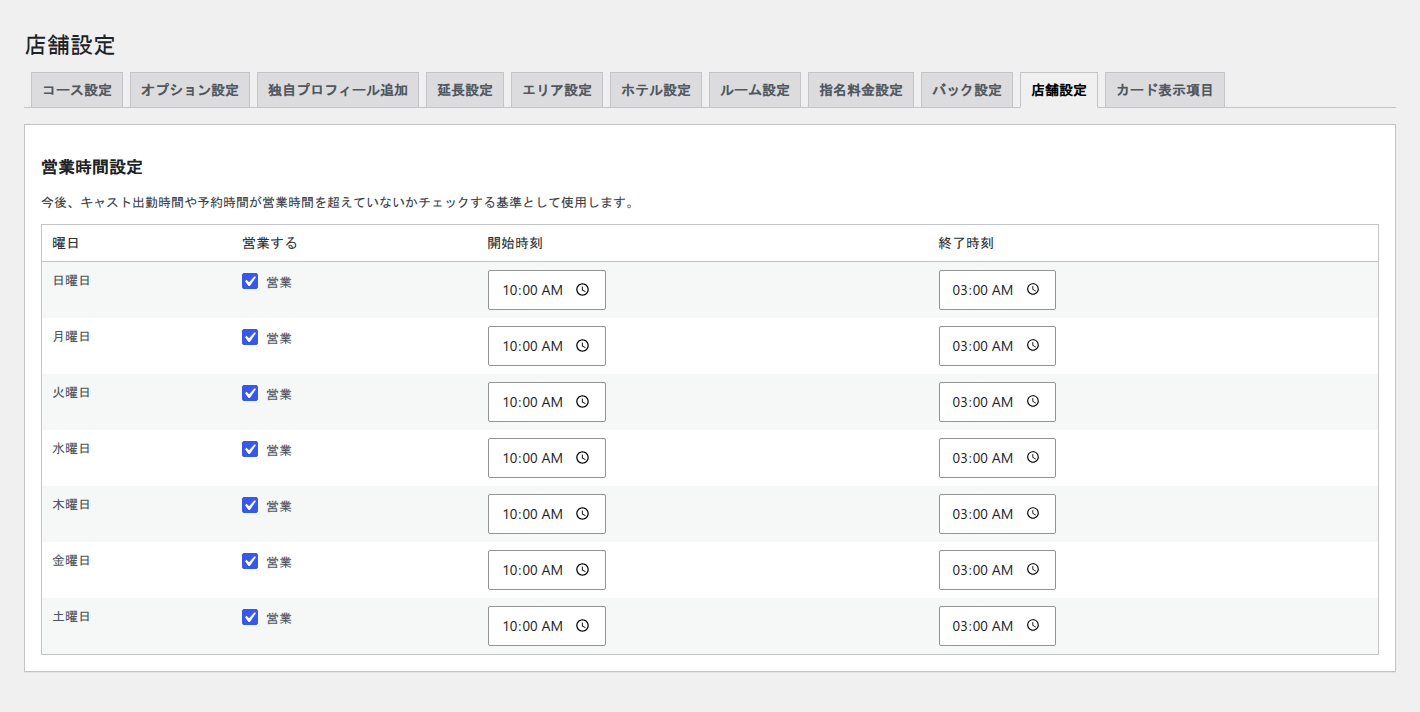Open the 独自プロフィール追加 tab
The image size is (1420, 712).
[x=338, y=90]
